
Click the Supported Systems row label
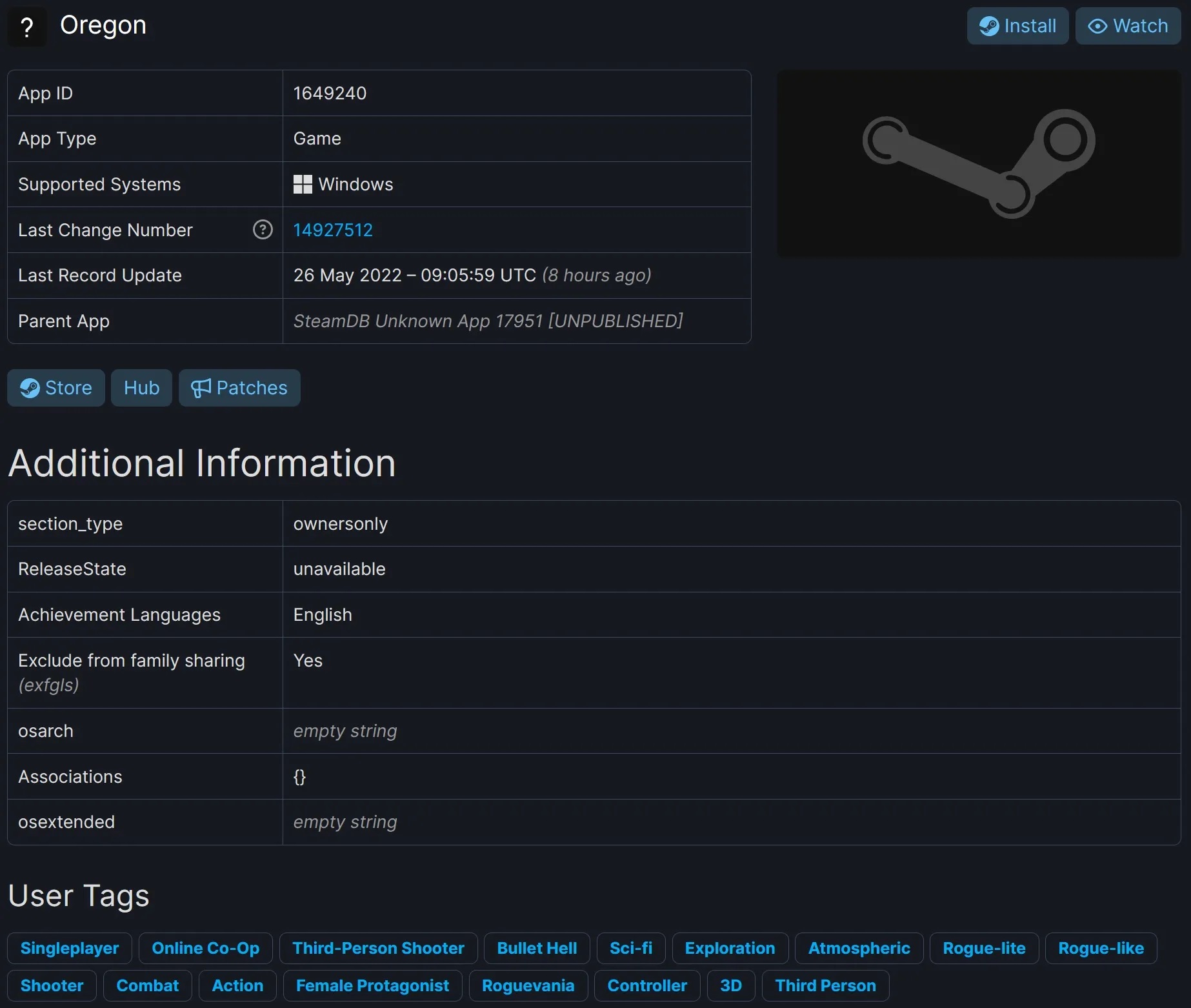click(99, 185)
